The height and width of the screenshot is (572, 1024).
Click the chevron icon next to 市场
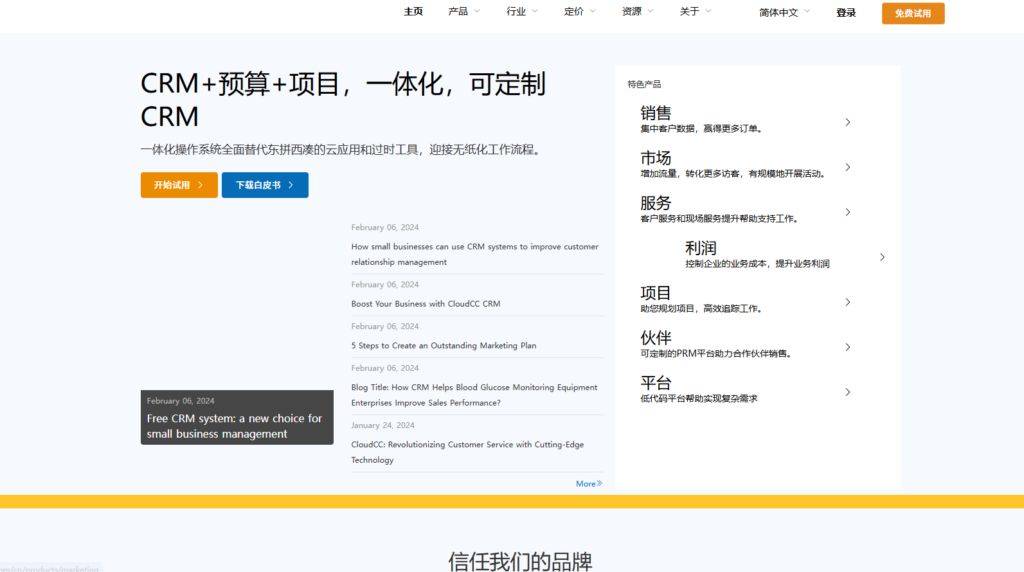tap(847, 167)
